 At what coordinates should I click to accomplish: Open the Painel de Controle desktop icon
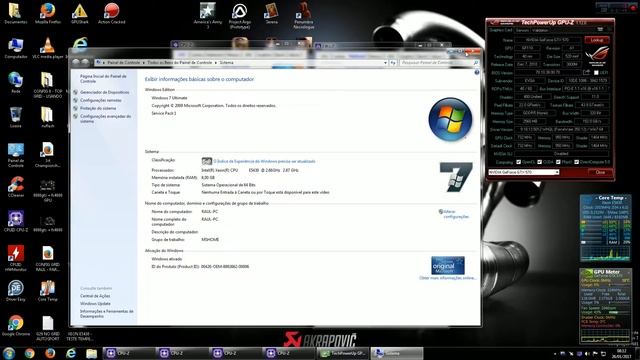16,155
